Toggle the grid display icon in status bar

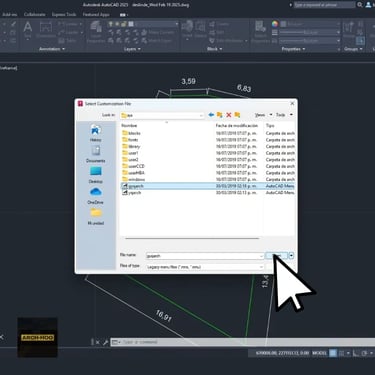333,353
